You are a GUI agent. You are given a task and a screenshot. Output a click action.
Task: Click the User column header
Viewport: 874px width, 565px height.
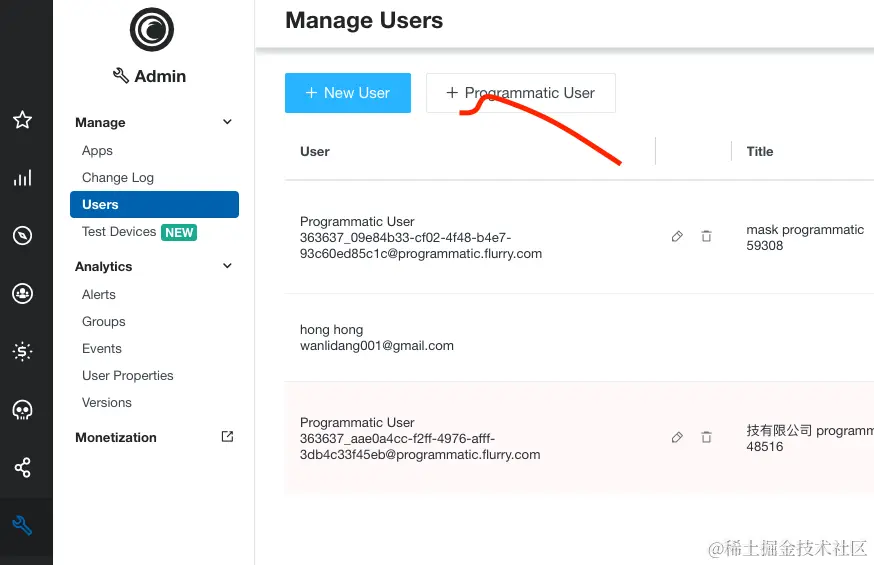315,152
